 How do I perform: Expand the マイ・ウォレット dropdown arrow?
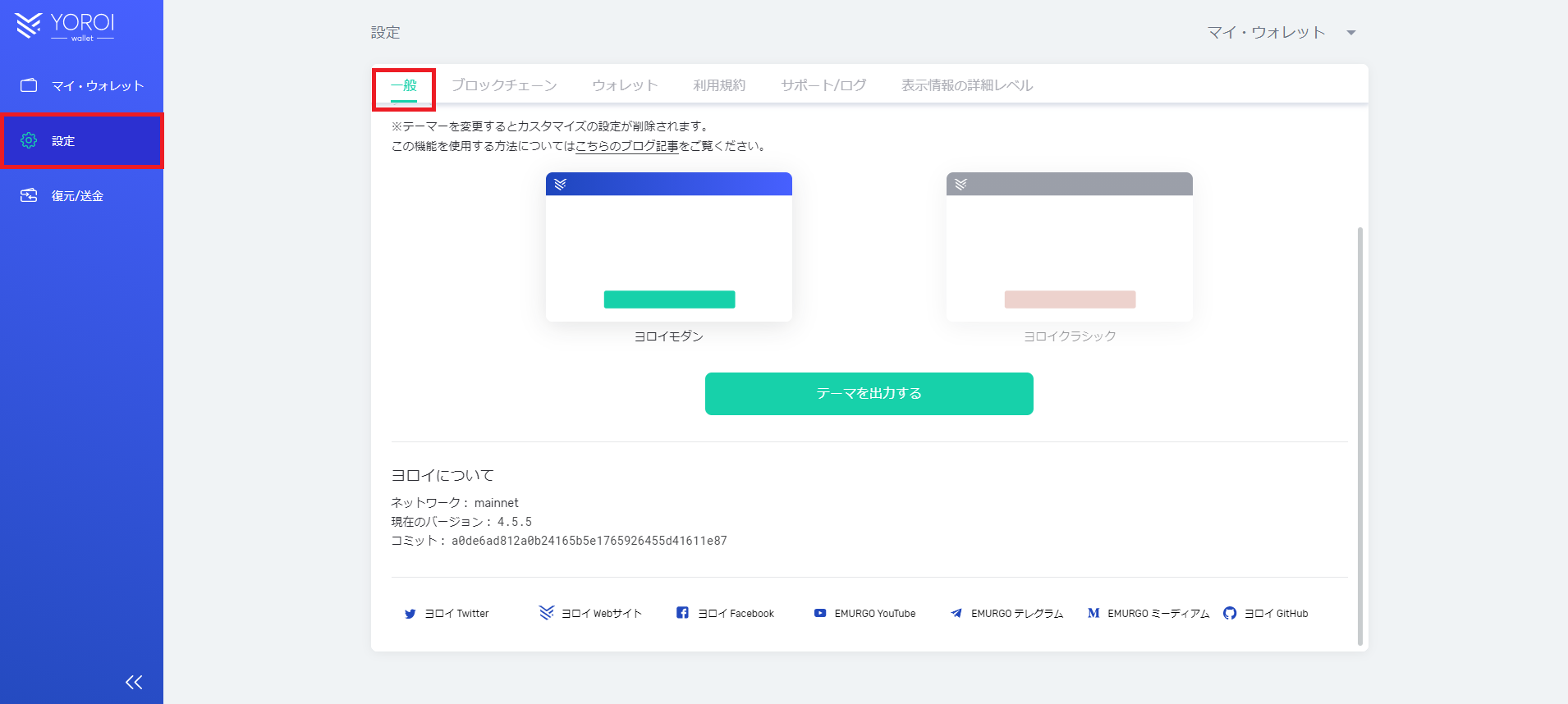tap(1350, 33)
